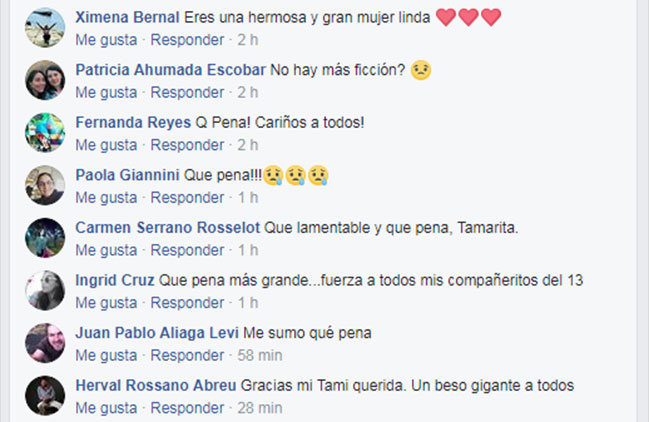Like Ximena Bernal's comment
The width and height of the screenshot is (649, 422).
click(106, 40)
